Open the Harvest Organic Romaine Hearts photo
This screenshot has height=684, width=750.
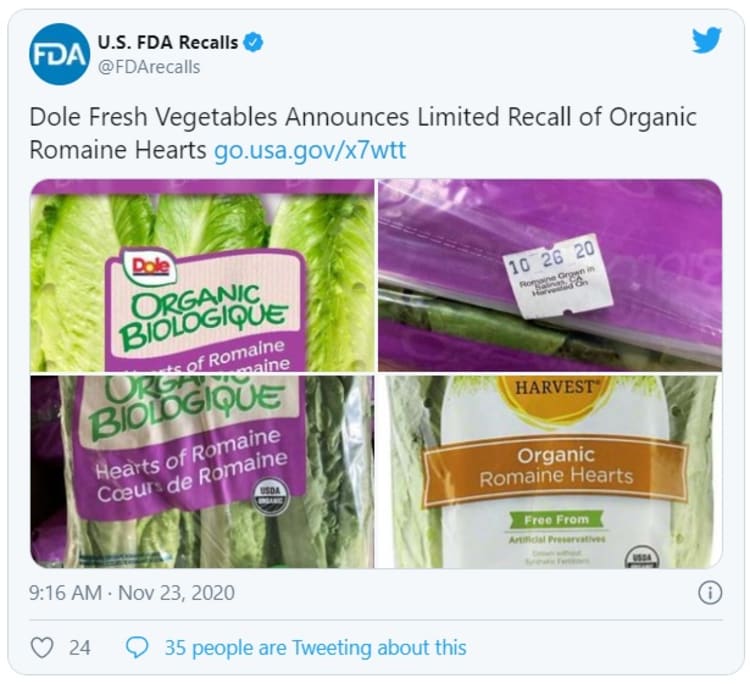[550, 472]
